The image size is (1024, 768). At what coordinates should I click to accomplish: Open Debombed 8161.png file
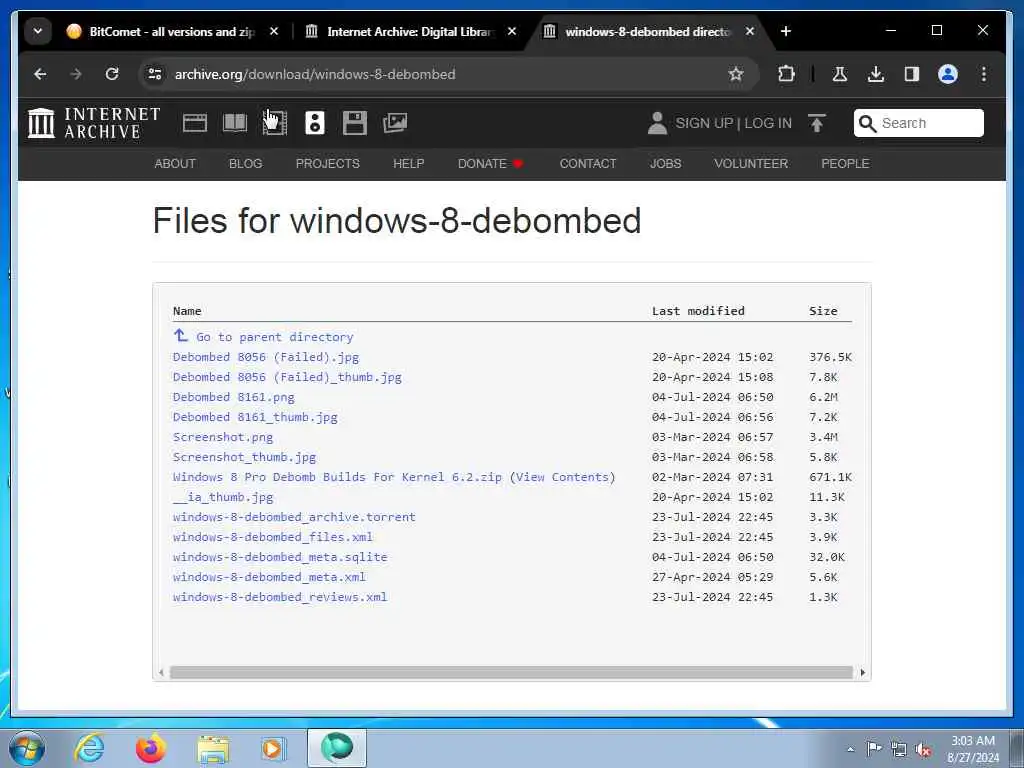point(233,397)
